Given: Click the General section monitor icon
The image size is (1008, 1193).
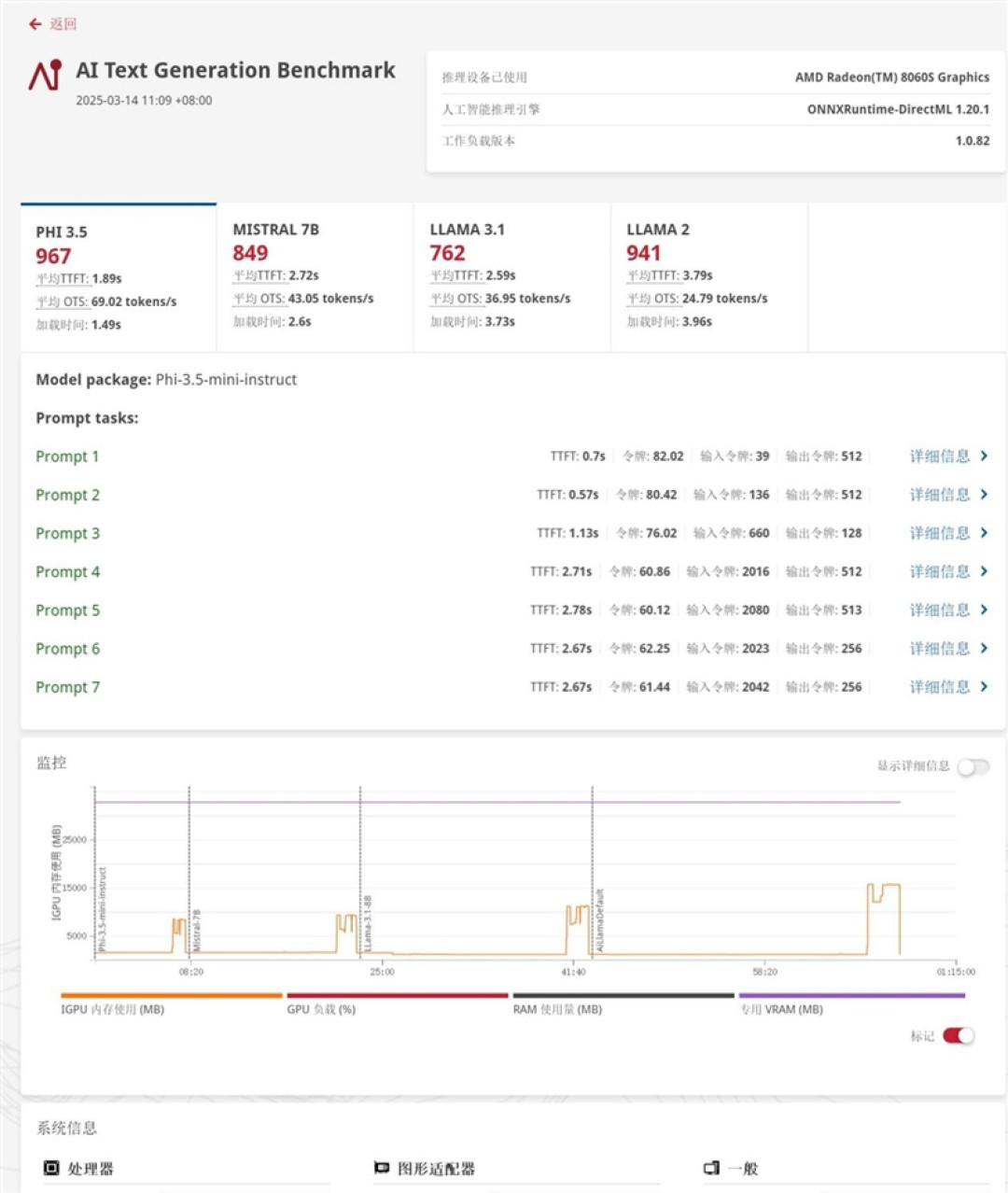Looking at the screenshot, I should pos(711,1168).
